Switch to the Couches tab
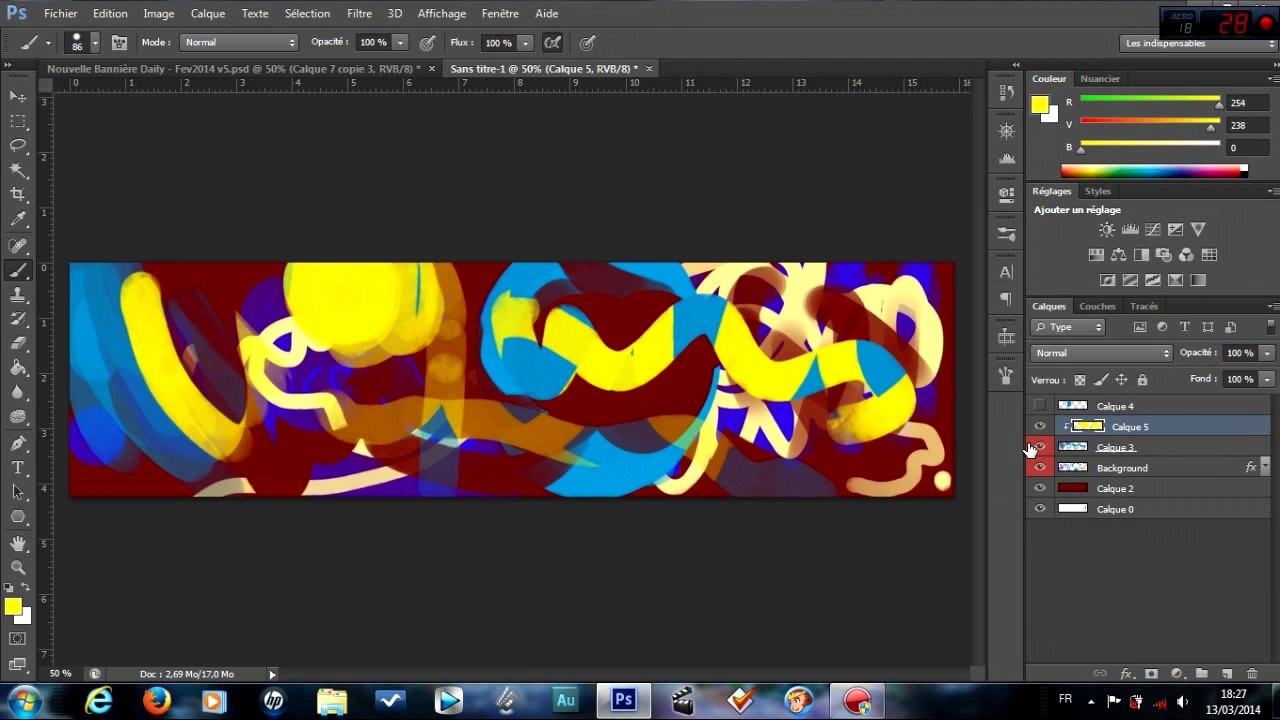The height and width of the screenshot is (720, 1280). [1097, 306]
